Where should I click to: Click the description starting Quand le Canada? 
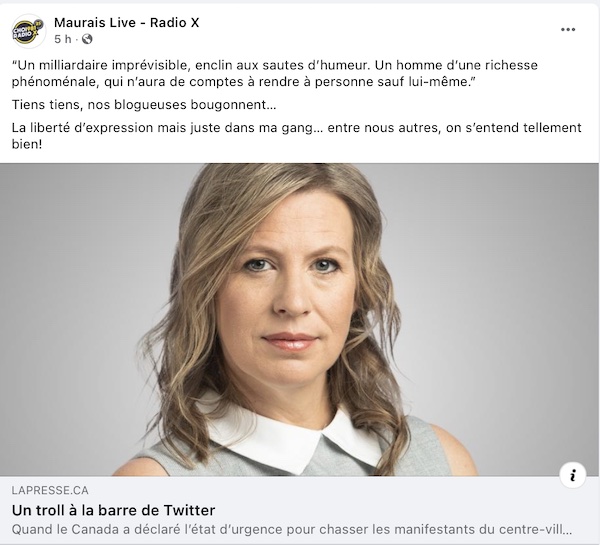pyautogui.click(x=292, y=530)
